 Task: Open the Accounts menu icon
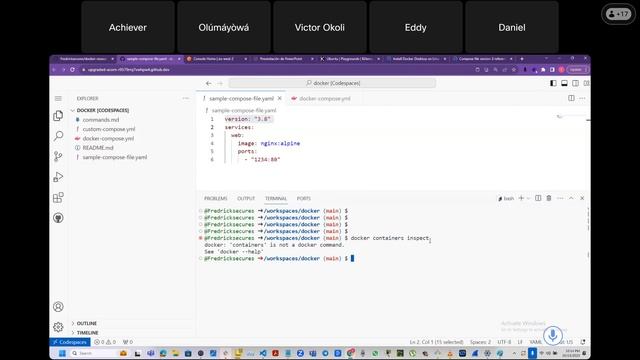point(58,307)
